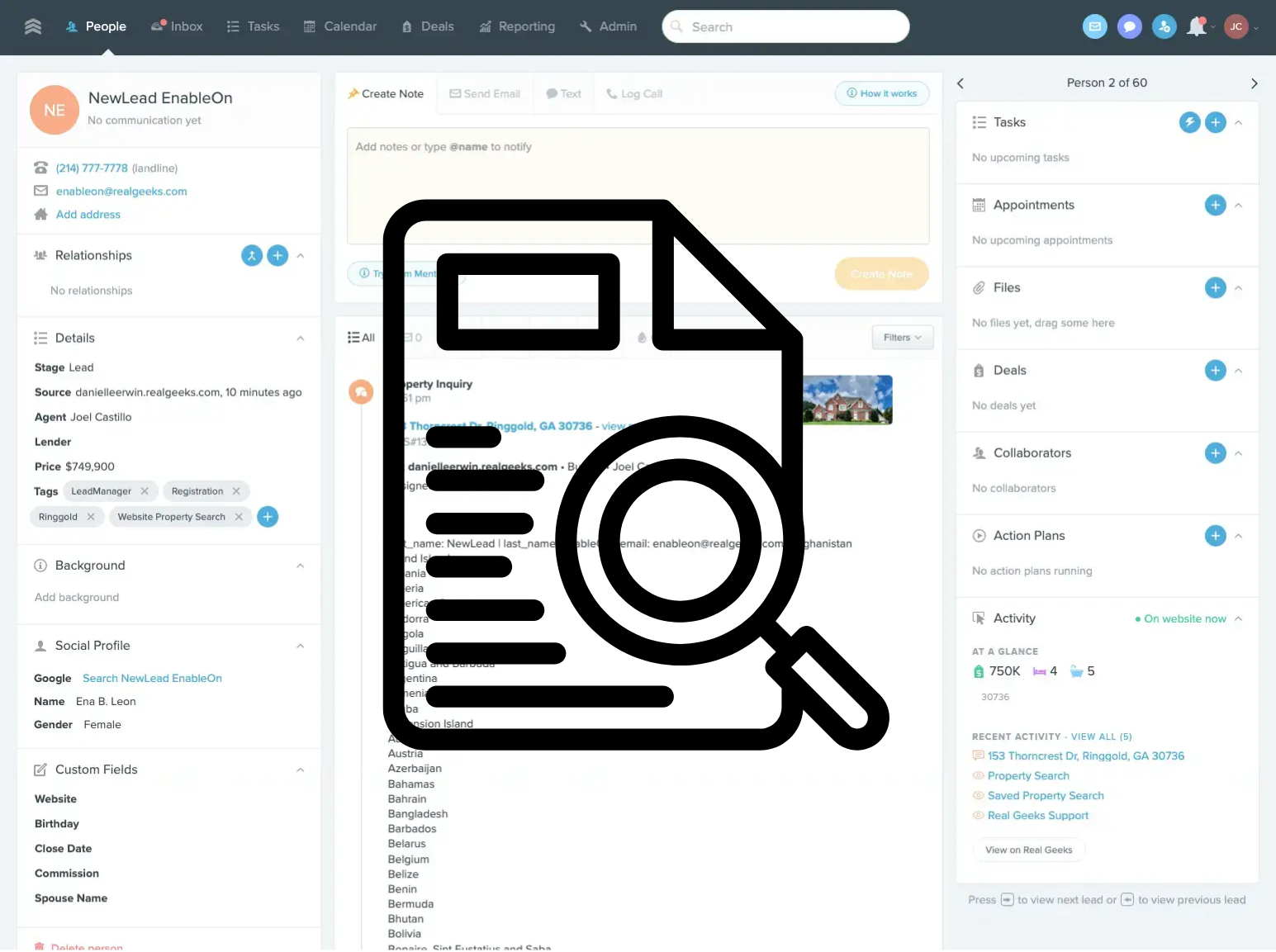The width and height of the screenshot is (1276, 952).
Task: Open the Calendar tab
Action: [x=340, y=26]
